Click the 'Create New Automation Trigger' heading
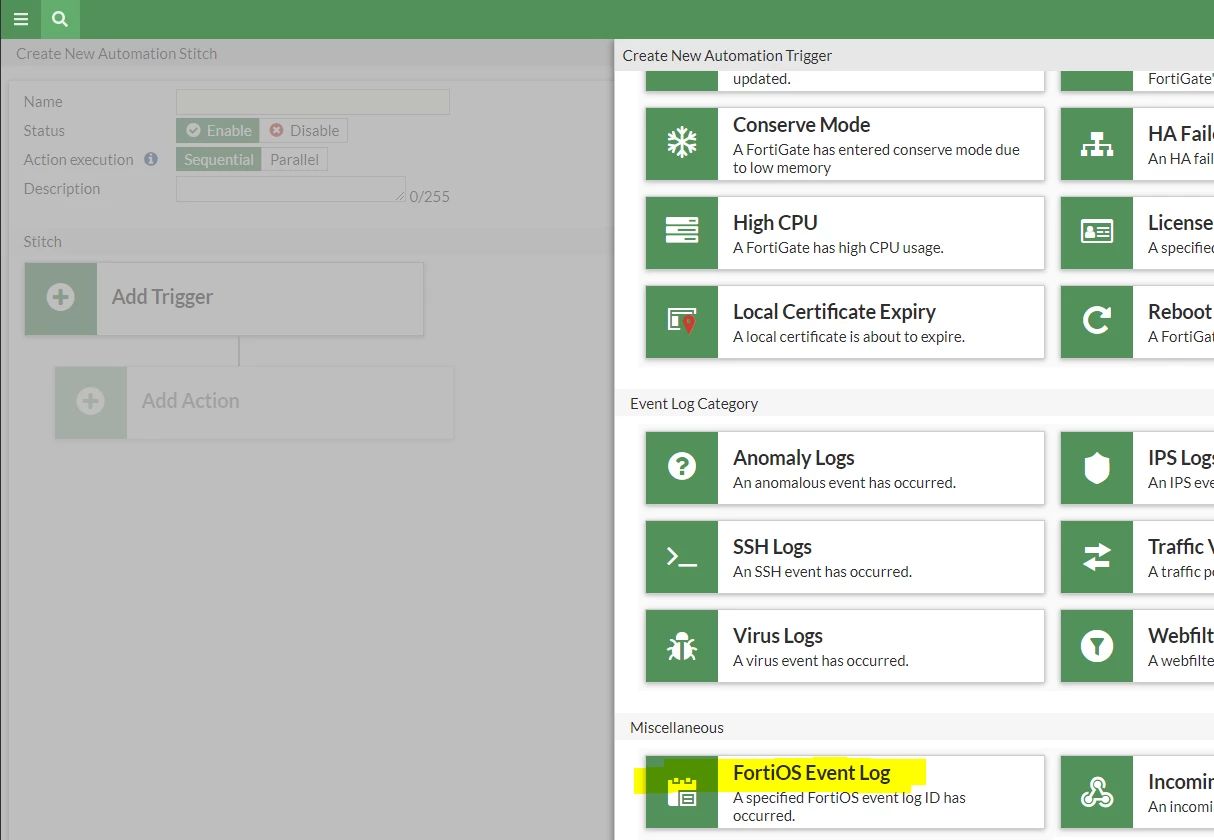Image resolution: width=1214 pixels, height=840 pixels. [x=727, y=56]
